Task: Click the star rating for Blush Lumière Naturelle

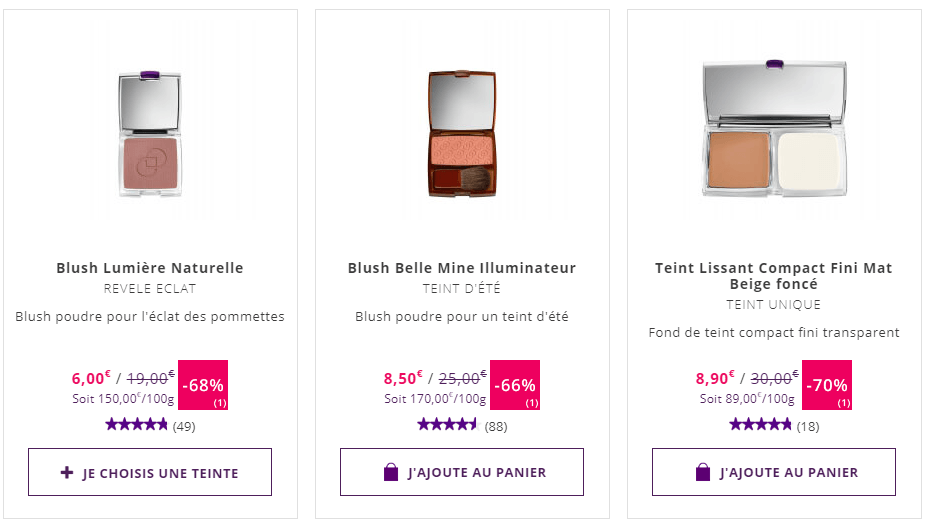Action: click(x=137, y=425)
